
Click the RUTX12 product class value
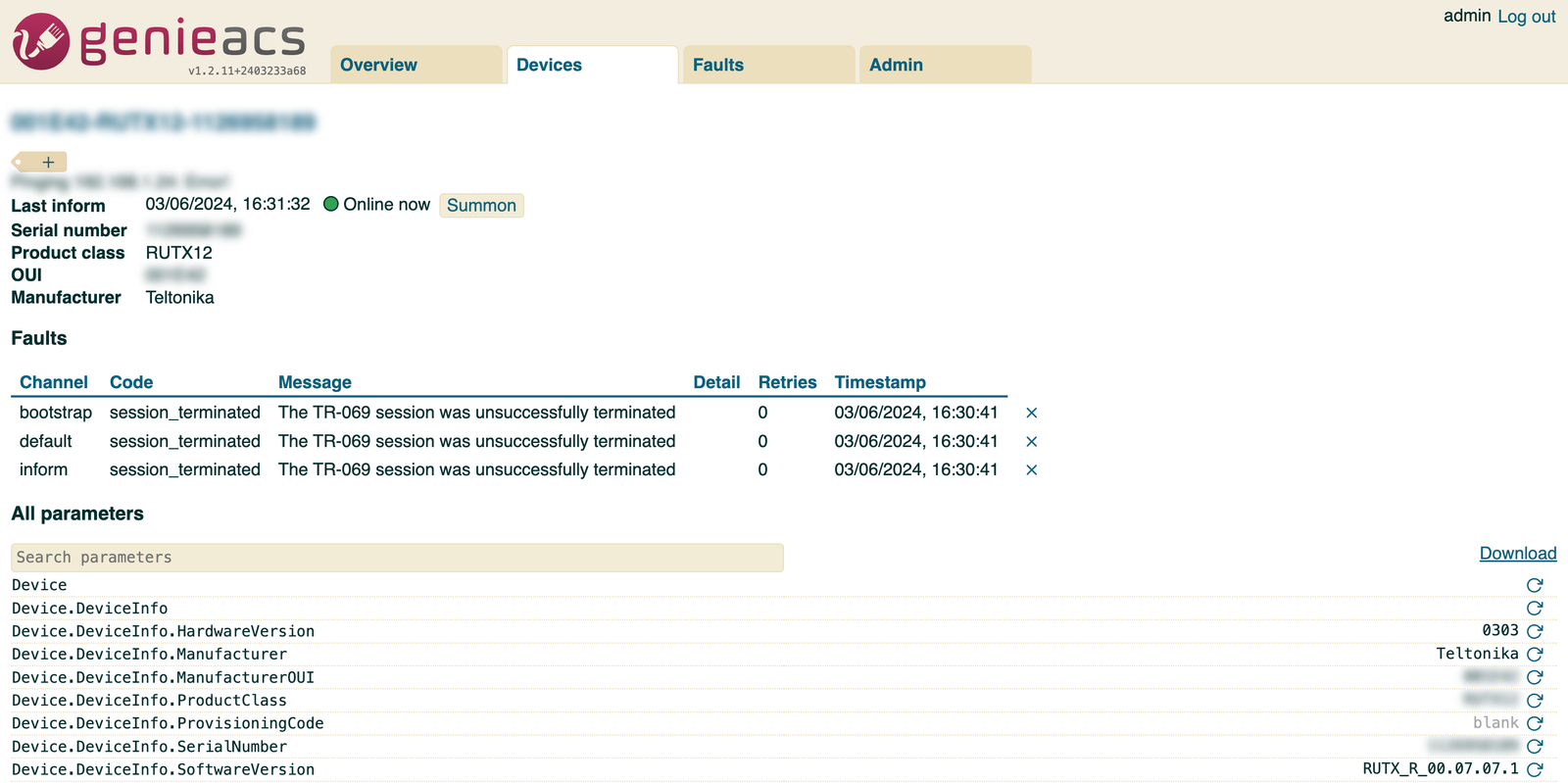179,252
